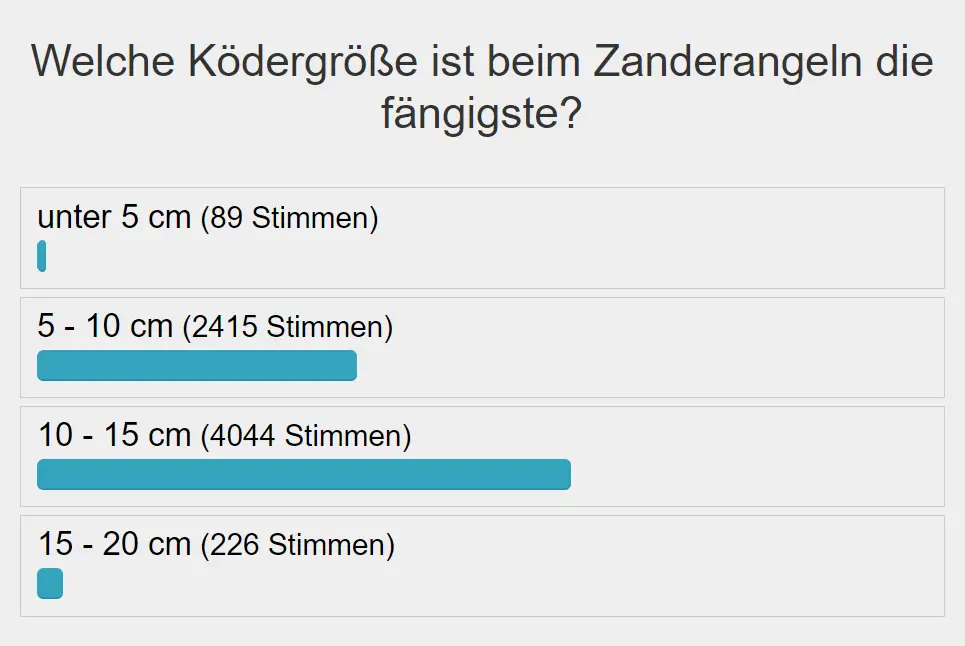Click the longest bar for 10 - 15 cm

(304, 474)
